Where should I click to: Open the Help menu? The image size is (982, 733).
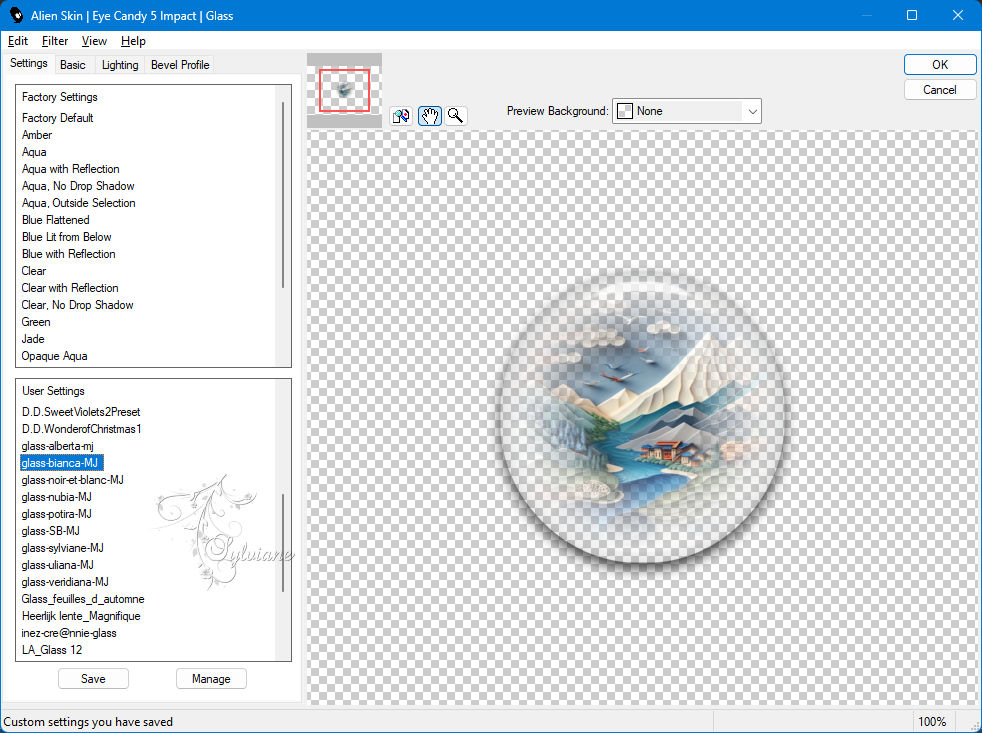point(133,41)
